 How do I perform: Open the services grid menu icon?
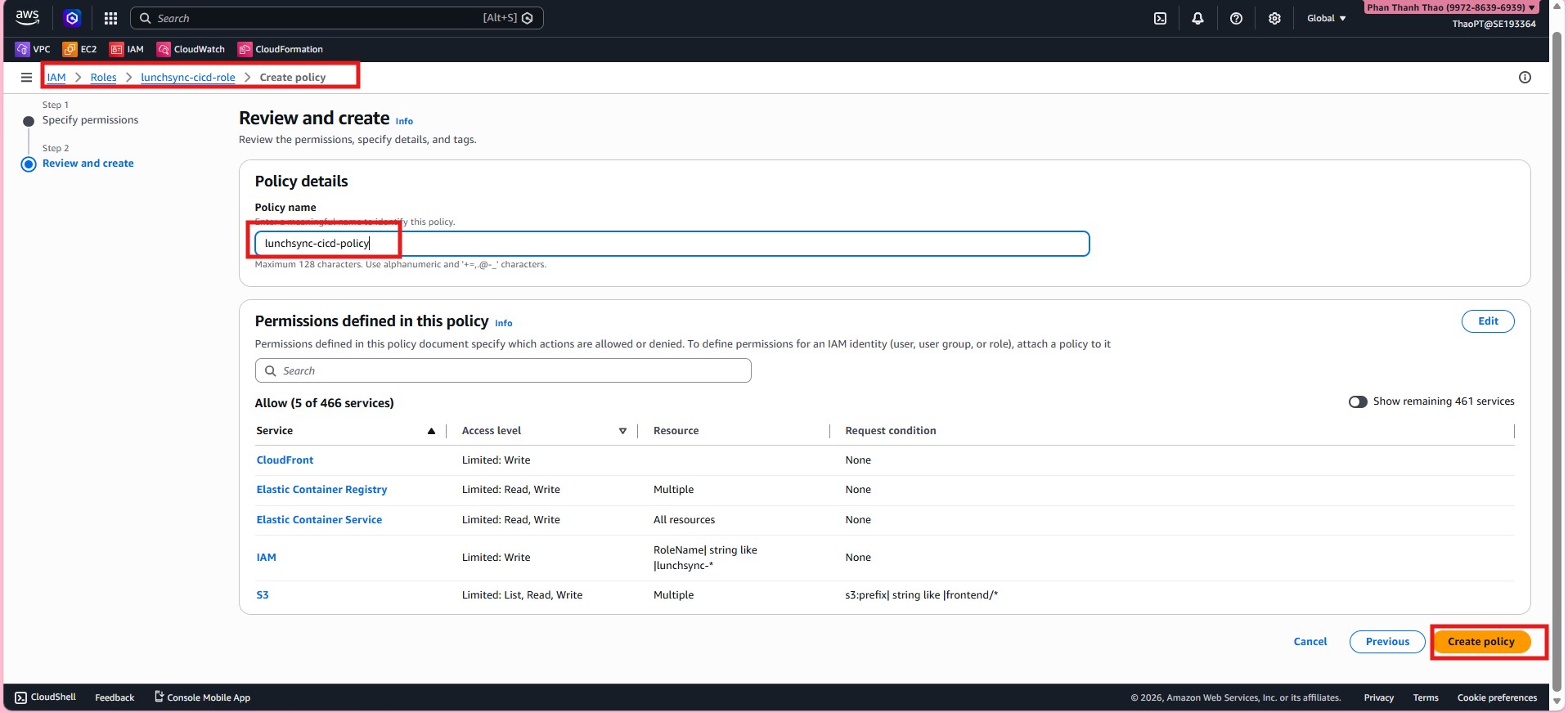click(x=110, y=18)
